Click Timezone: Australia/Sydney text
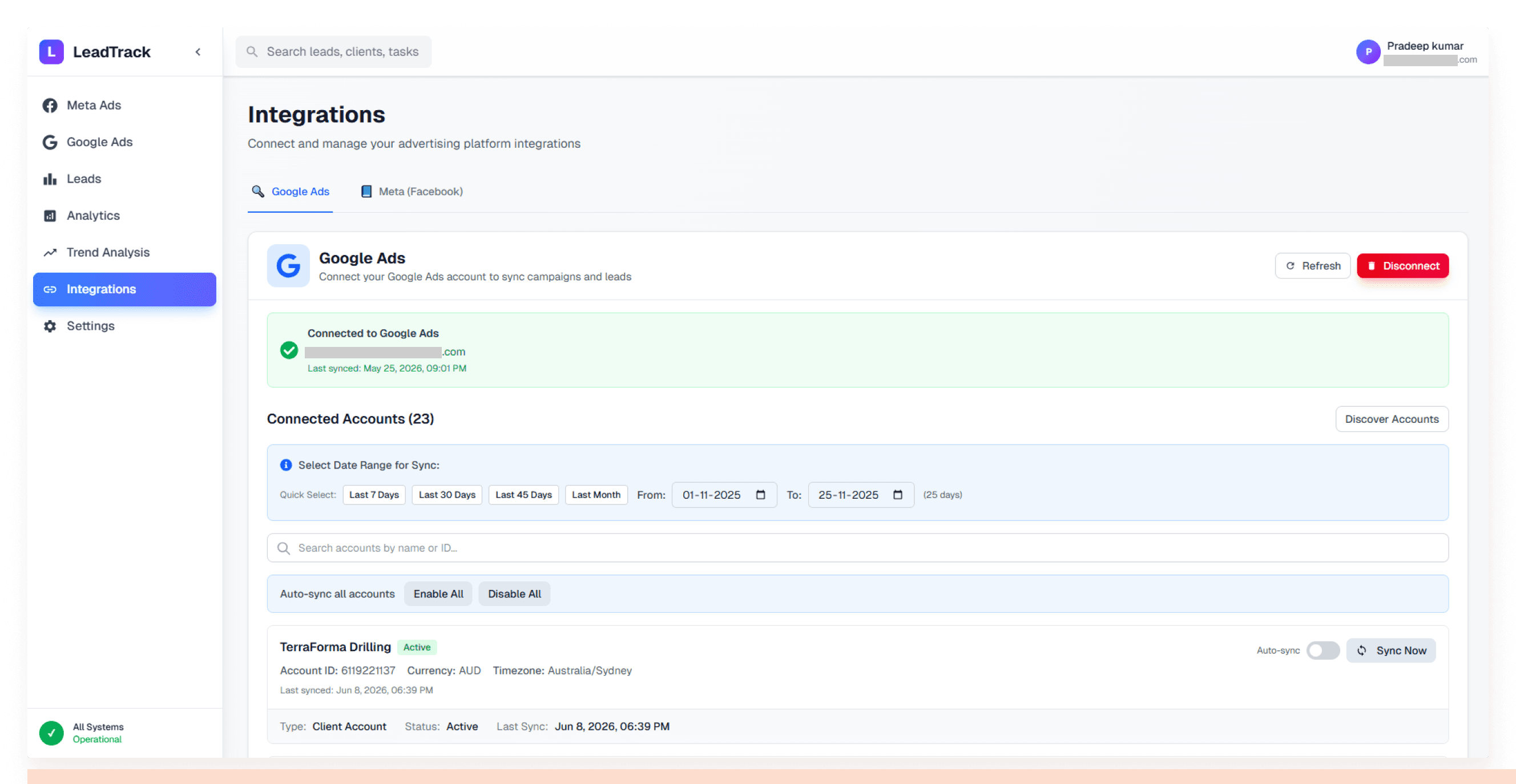Image resolution: width=1516 pixels, height=784 pixels. [562, 671]
